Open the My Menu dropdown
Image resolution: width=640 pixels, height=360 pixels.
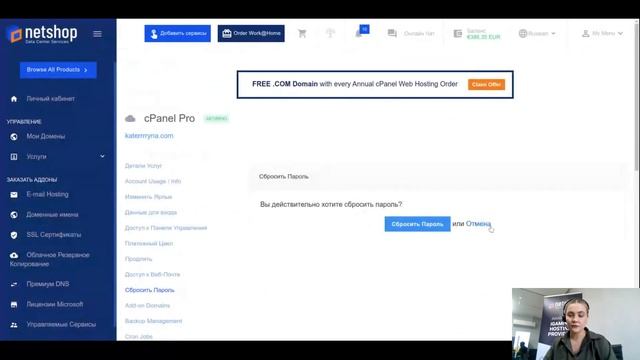[x=602, y=33]
